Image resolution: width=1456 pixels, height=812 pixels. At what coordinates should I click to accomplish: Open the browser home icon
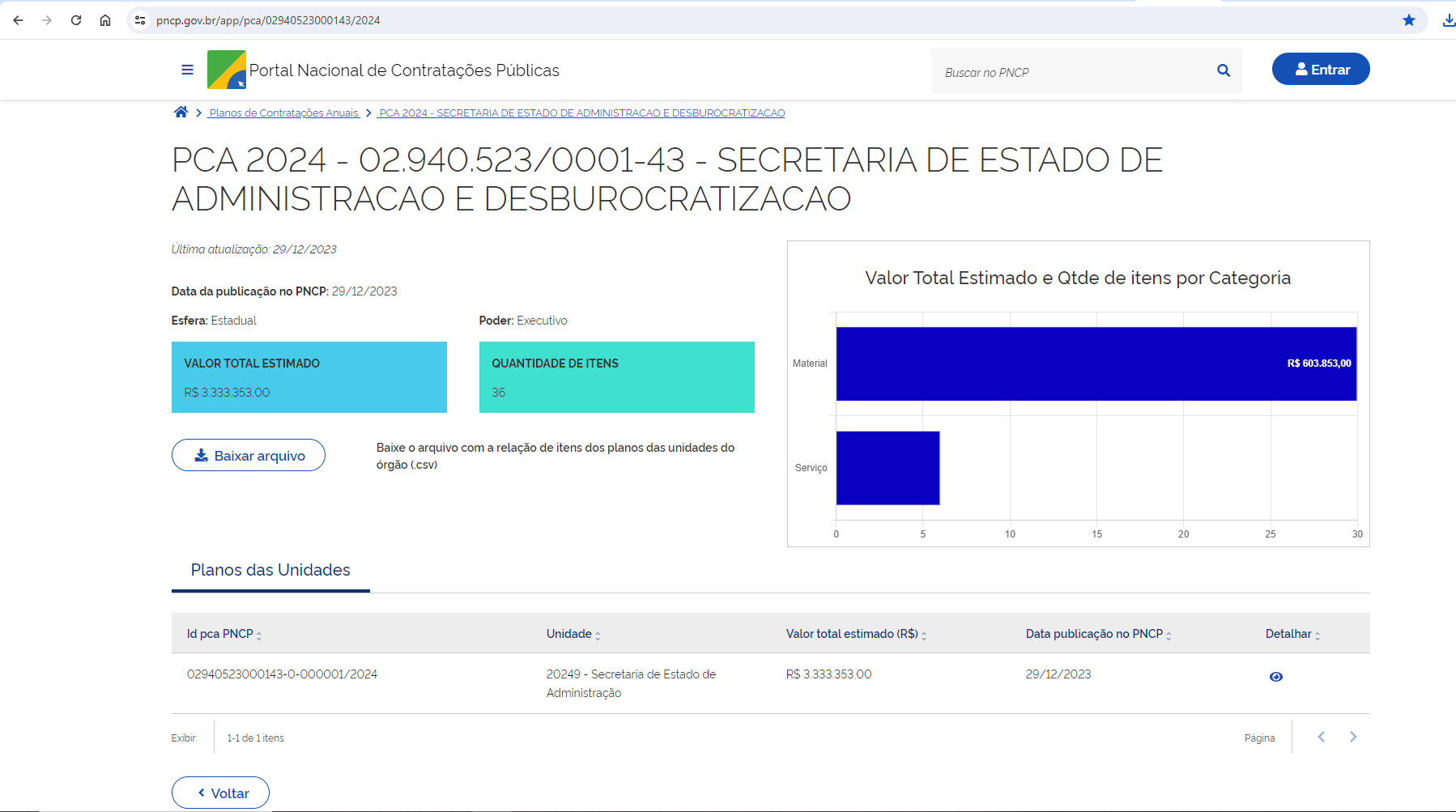(105, 20)
